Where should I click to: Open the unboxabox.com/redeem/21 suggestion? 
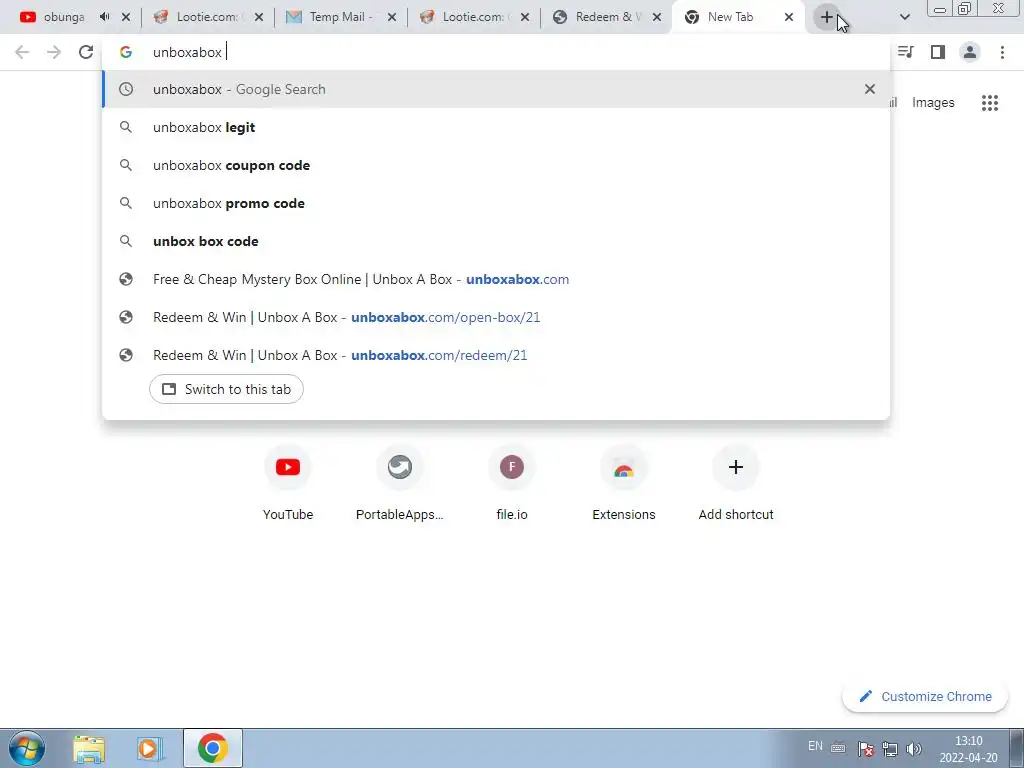pyautogui.click(x=496, y=355)
